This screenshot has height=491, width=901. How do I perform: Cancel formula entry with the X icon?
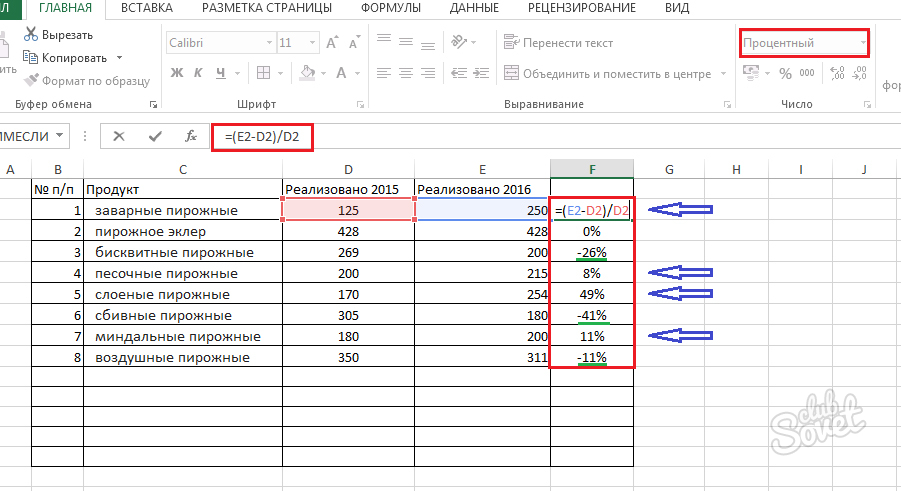(x=120, y=136)
